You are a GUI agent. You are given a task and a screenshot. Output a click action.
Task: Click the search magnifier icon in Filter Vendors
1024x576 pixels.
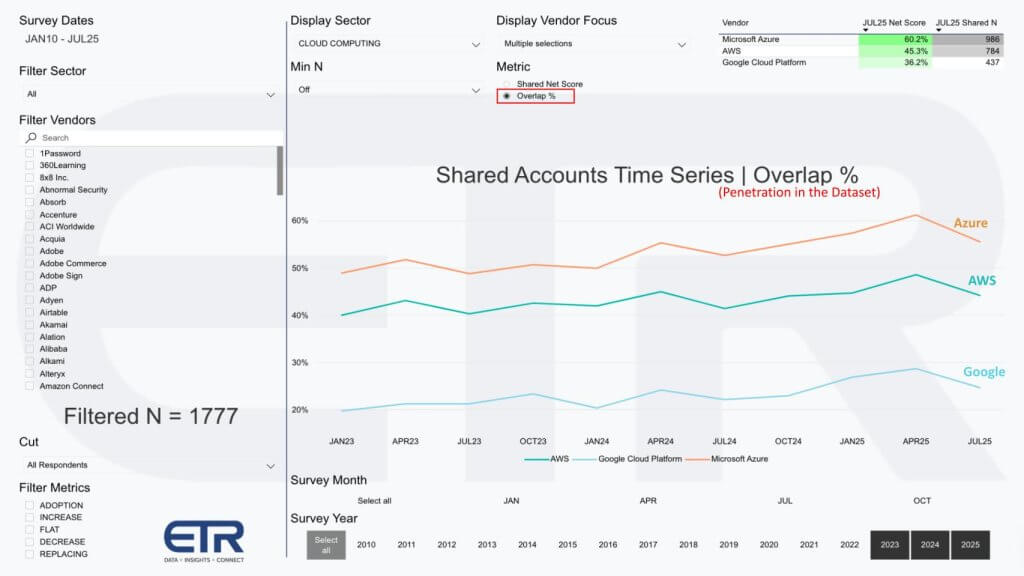(31, 138)
